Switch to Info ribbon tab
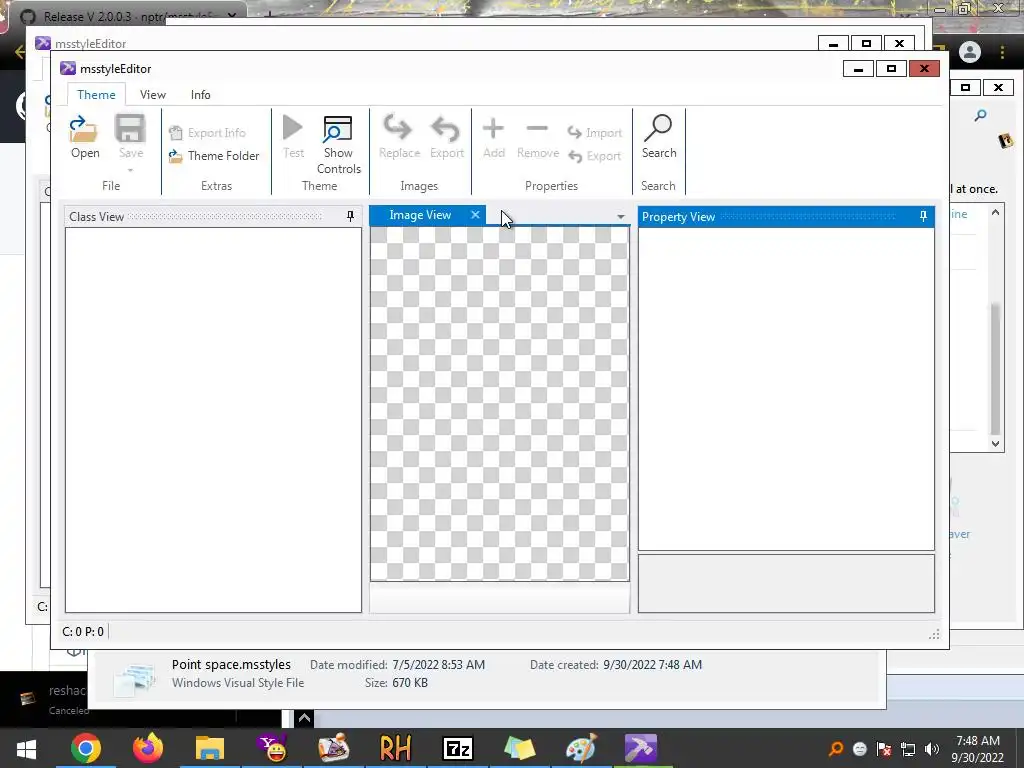 pyautogui.click(x=200, y=95)
